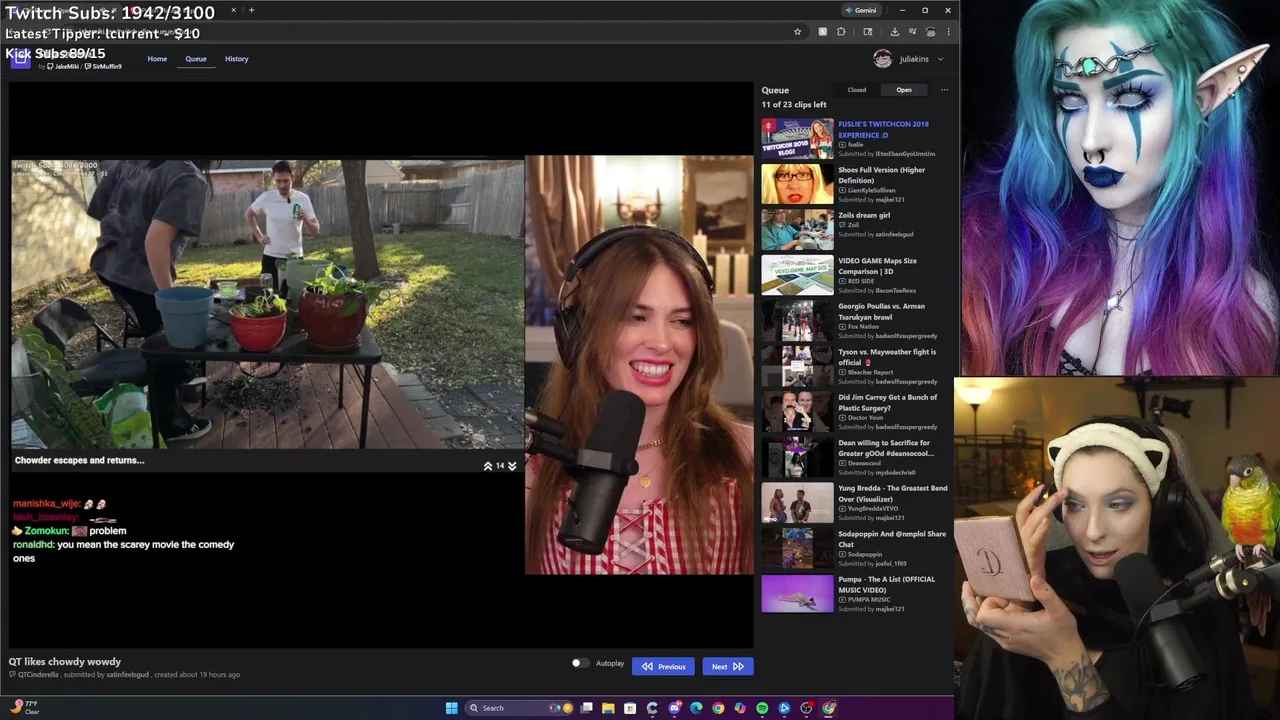
Task: Expand the juliakins account dropdown
Action: click(x=940, y=59)
